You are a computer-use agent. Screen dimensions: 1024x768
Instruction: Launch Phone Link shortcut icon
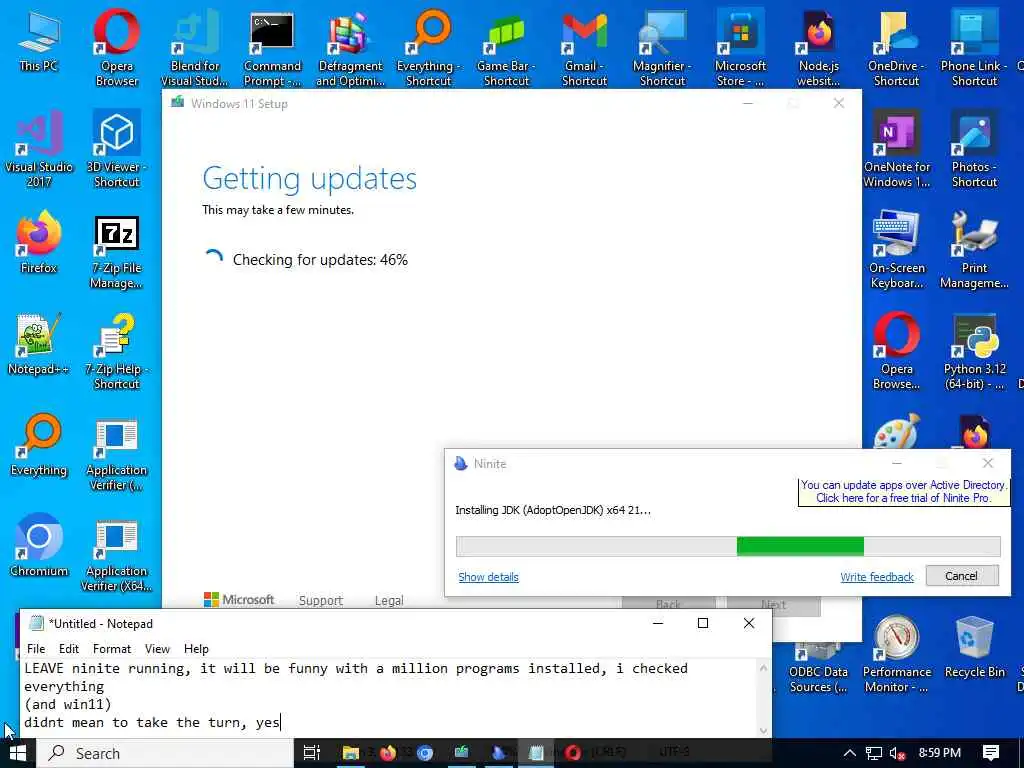pyautogui.click(x=974, y=48)
